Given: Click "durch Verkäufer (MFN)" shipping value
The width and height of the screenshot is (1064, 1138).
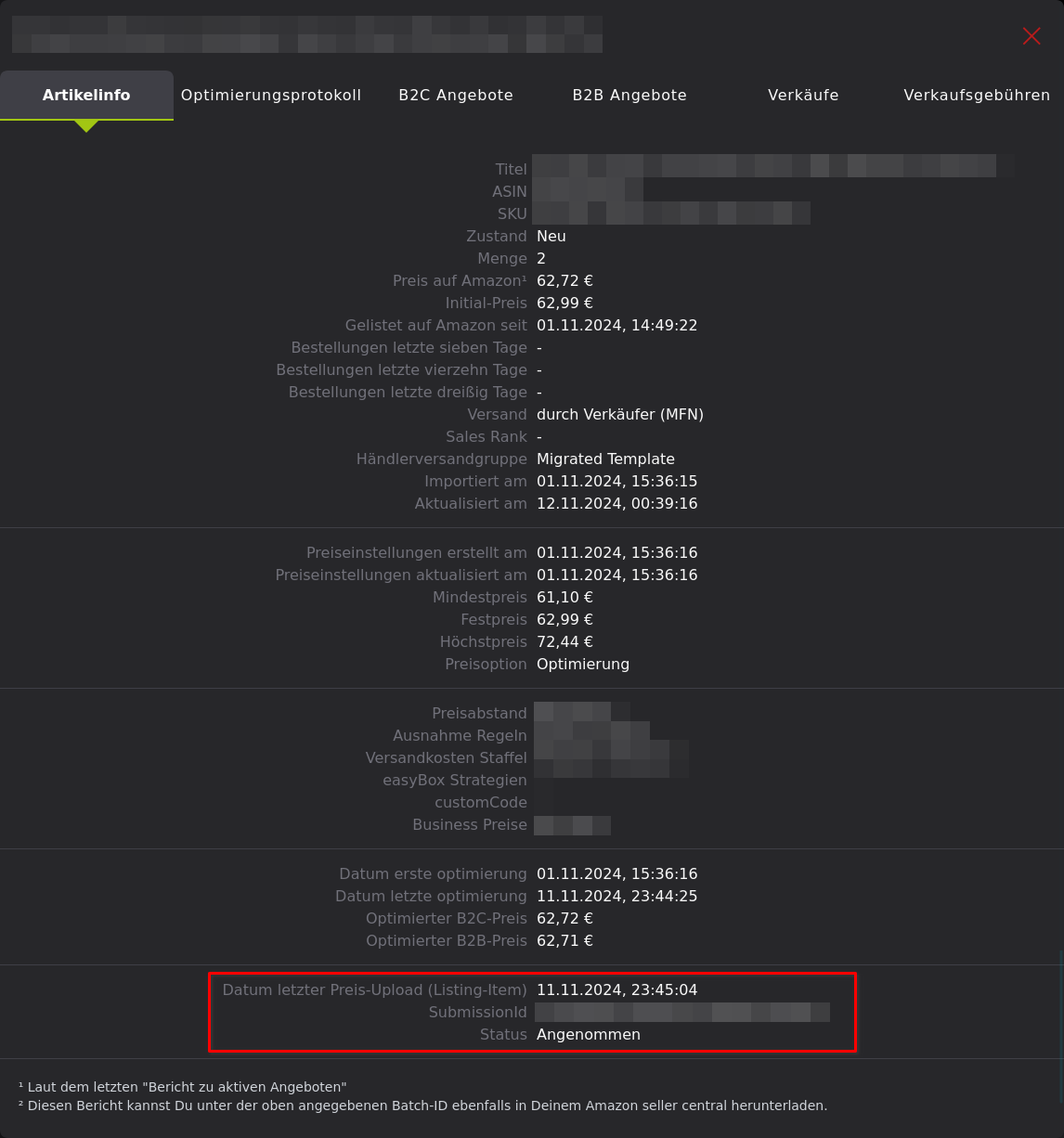Looking at the screenshot, I should tap(620, 414).
